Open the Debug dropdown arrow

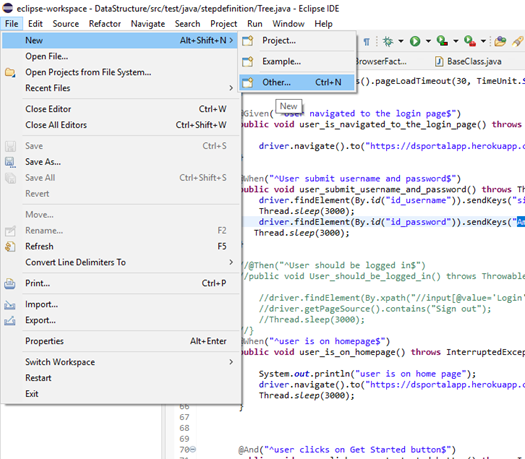coord(401,41)
